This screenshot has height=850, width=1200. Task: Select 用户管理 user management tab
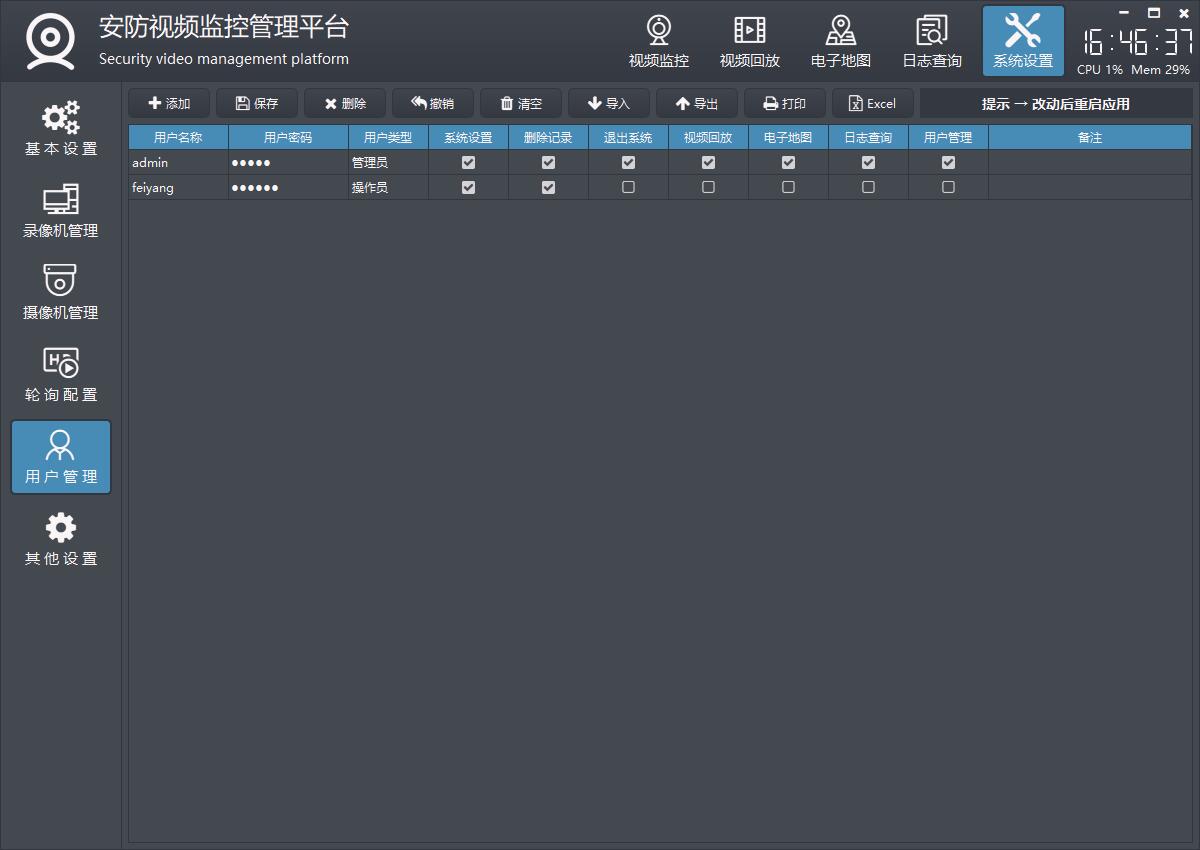pos(61,457)
